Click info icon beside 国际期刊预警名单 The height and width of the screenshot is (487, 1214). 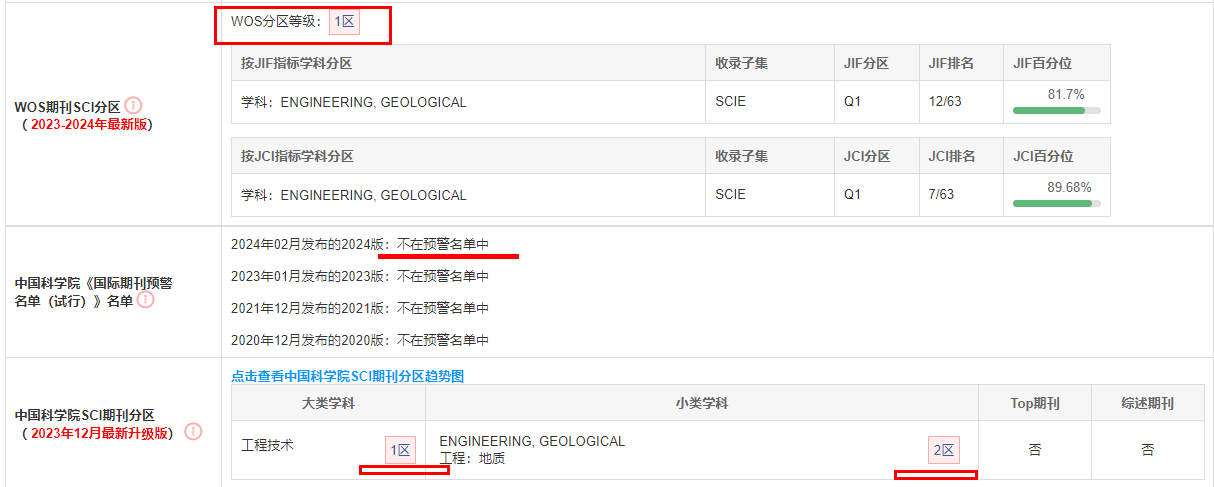click(x=145, y=299)
